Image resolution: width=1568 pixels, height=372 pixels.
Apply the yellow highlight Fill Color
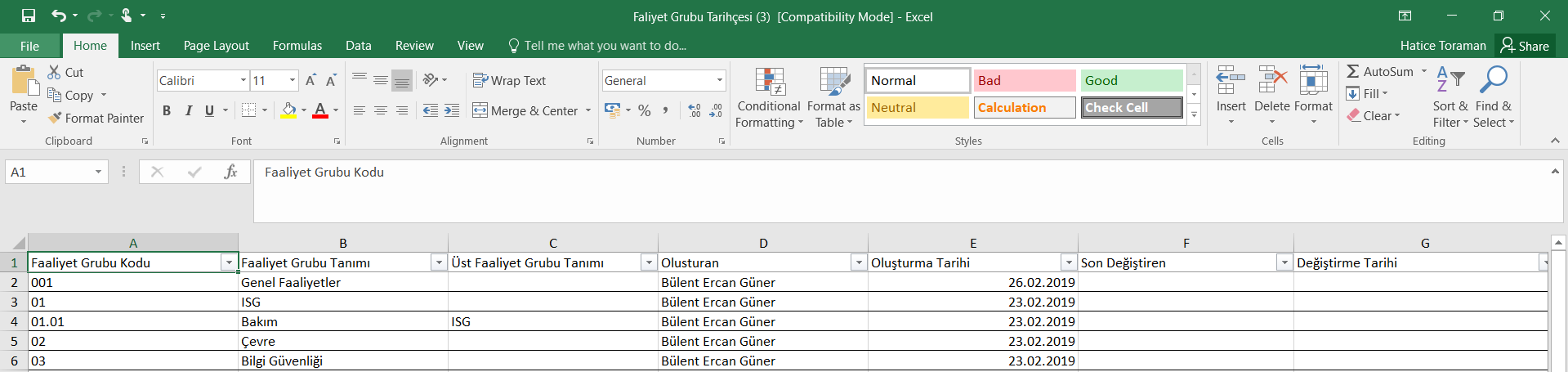point(288,110)
